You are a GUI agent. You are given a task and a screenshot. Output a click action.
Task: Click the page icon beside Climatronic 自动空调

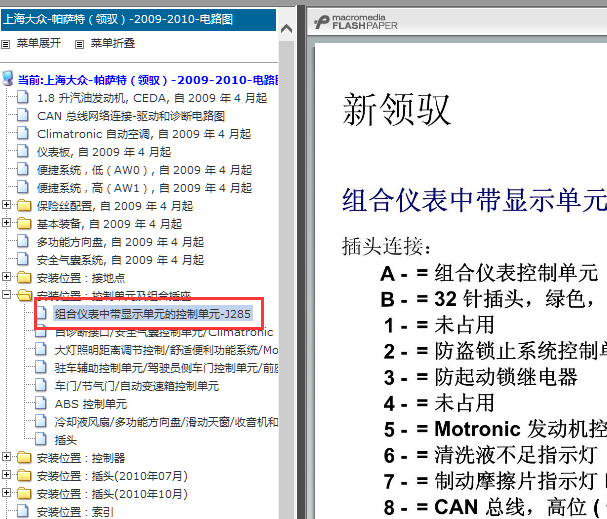pos(23,133)
